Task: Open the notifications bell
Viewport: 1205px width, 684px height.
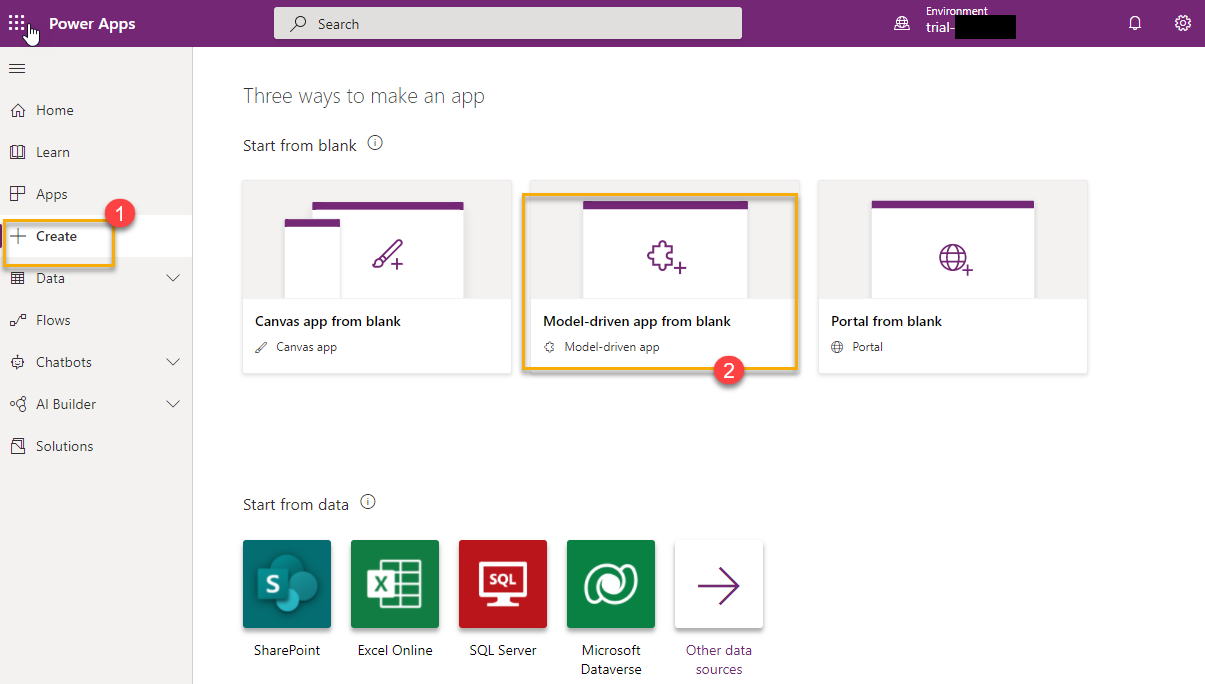Action: click(1135, 24)
